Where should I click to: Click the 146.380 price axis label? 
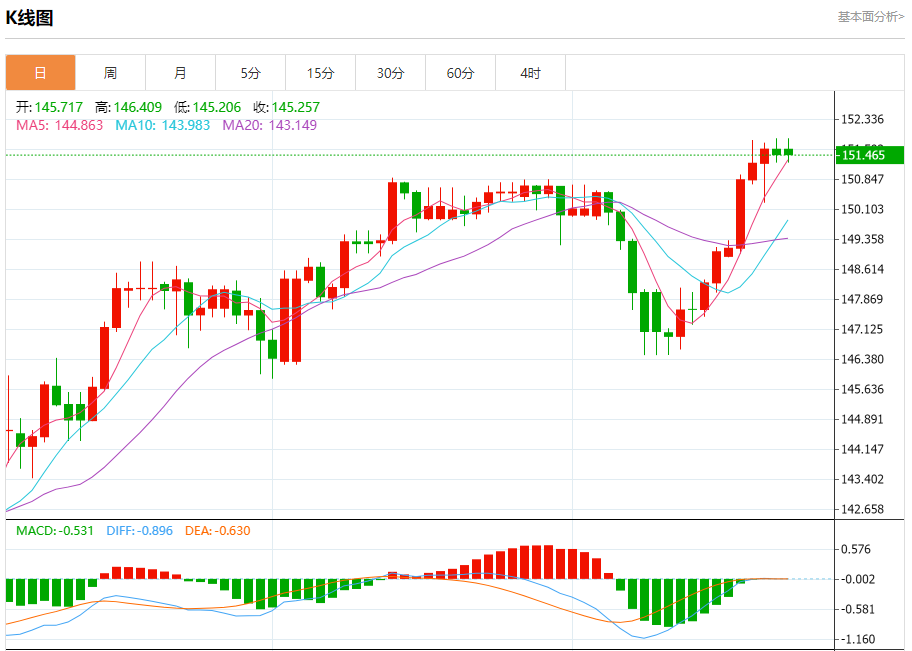[863, 359]
